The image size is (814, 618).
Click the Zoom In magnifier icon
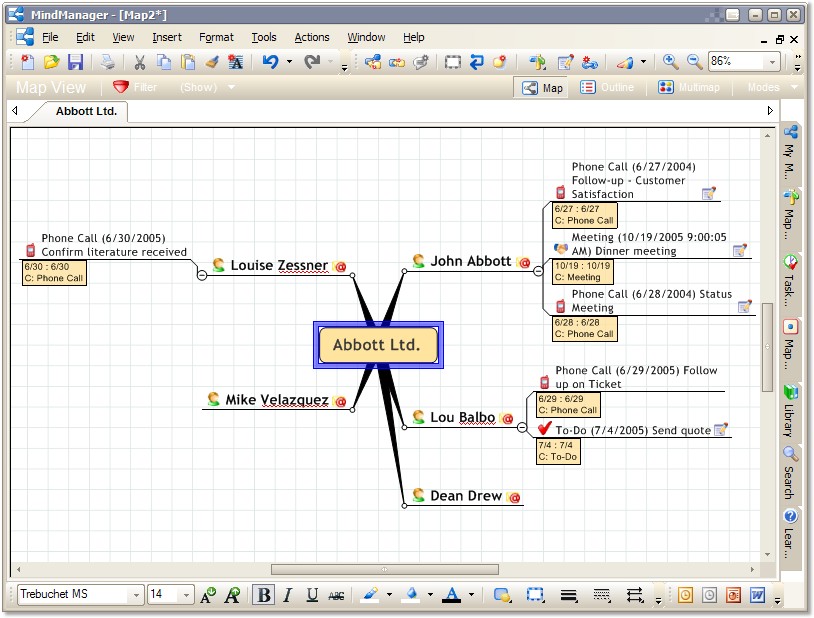(x=671, y=62)
